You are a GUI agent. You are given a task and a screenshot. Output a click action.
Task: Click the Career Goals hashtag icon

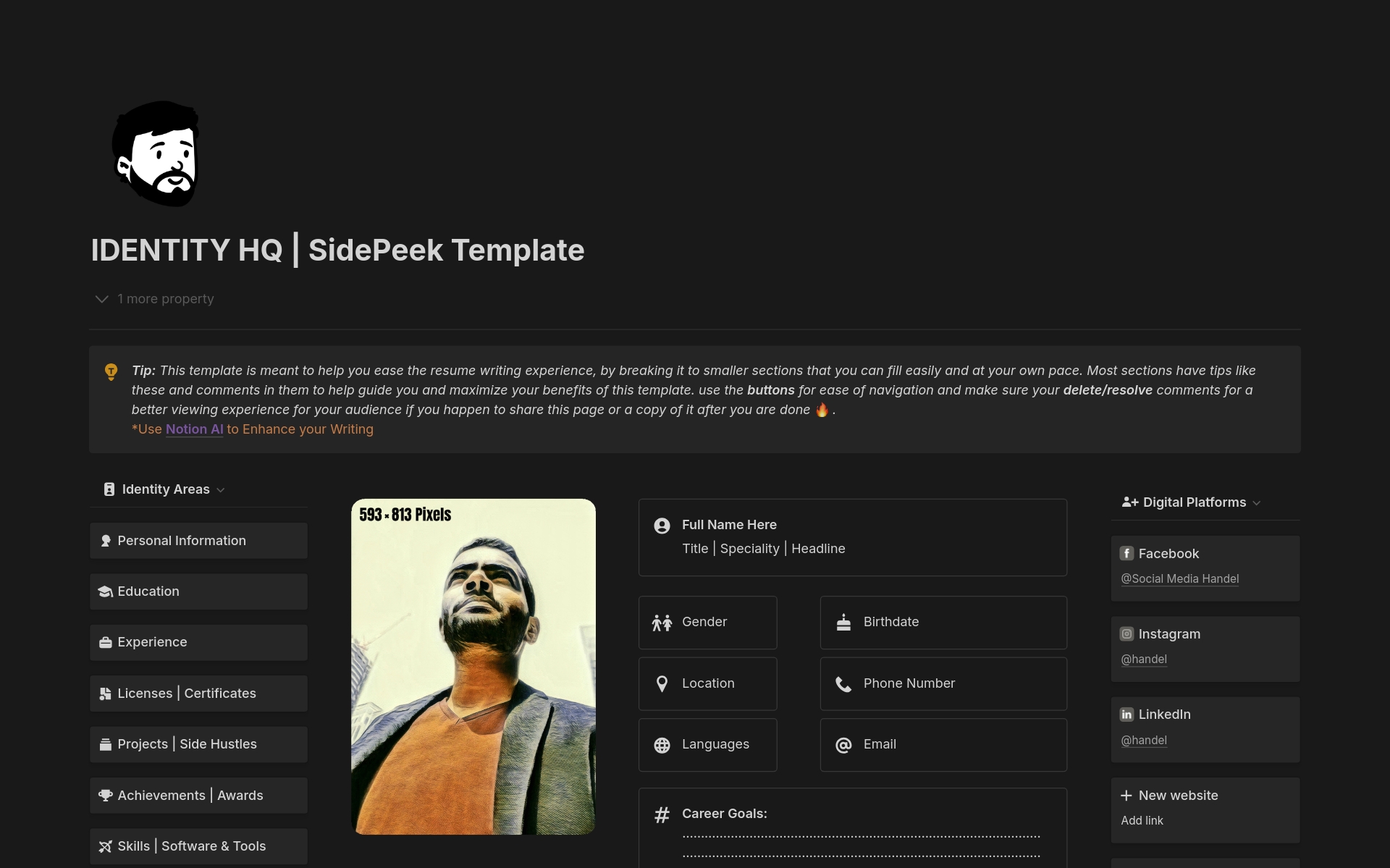[662, 815]
